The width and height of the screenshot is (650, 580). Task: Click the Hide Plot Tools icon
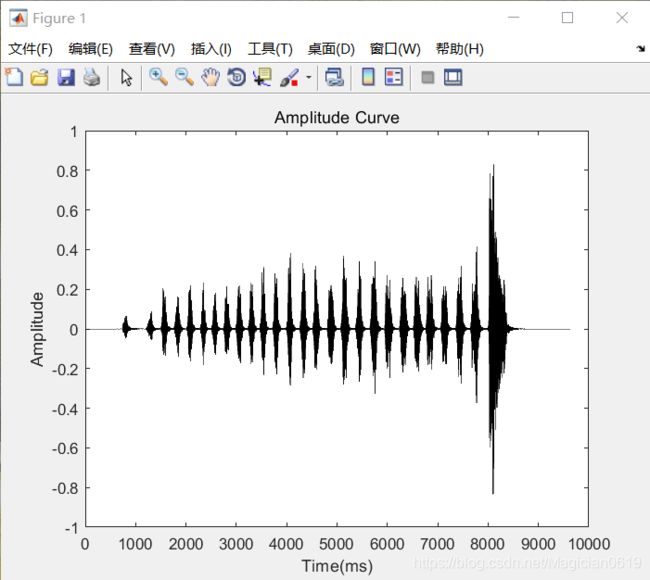click(428, 78)
